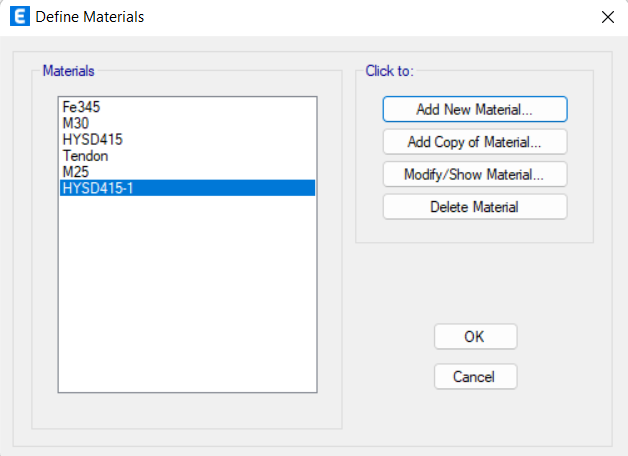Viewport: 628px width, 456px height.
Task: Click the Define Materials title text
Action: click(90, 17)
